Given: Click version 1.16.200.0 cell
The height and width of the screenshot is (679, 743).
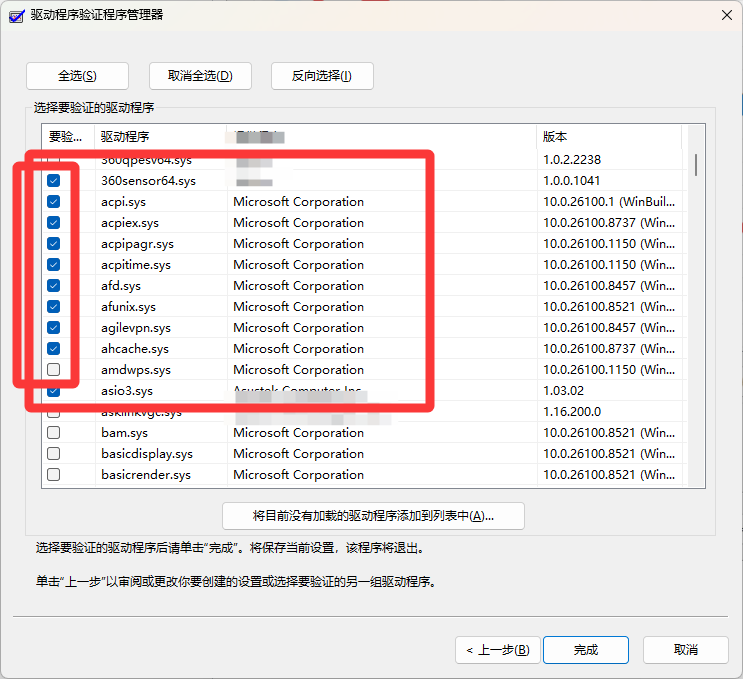Looking at the screenshot, I should click(572, 411).
